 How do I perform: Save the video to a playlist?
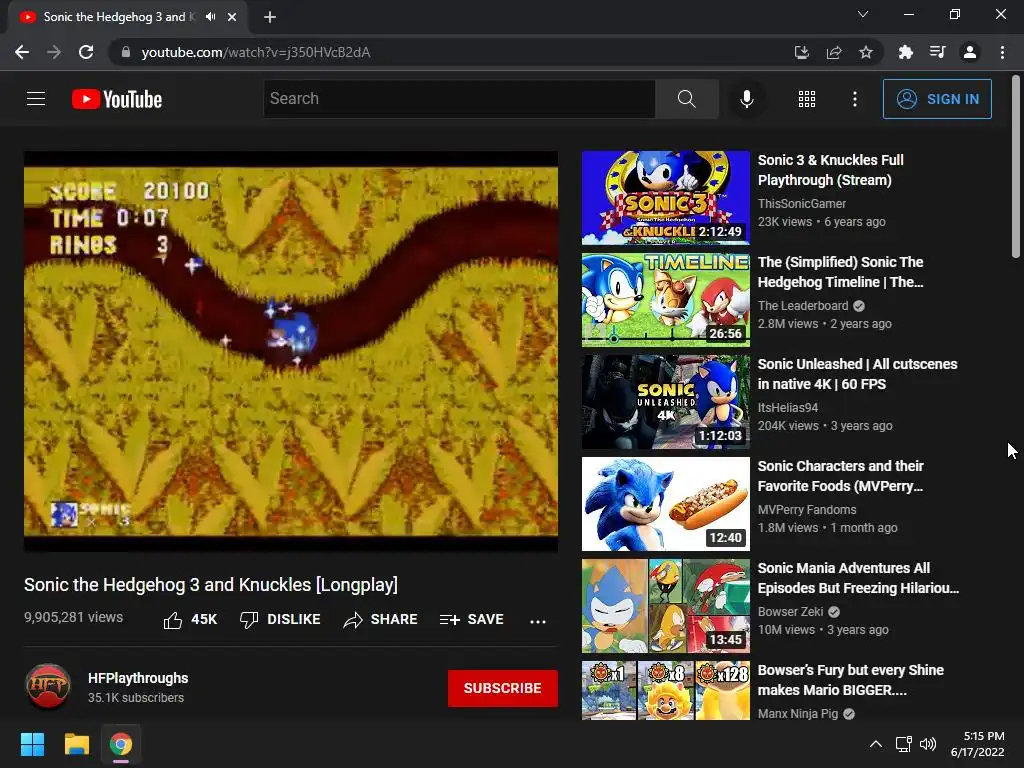(x=472, y=620)
